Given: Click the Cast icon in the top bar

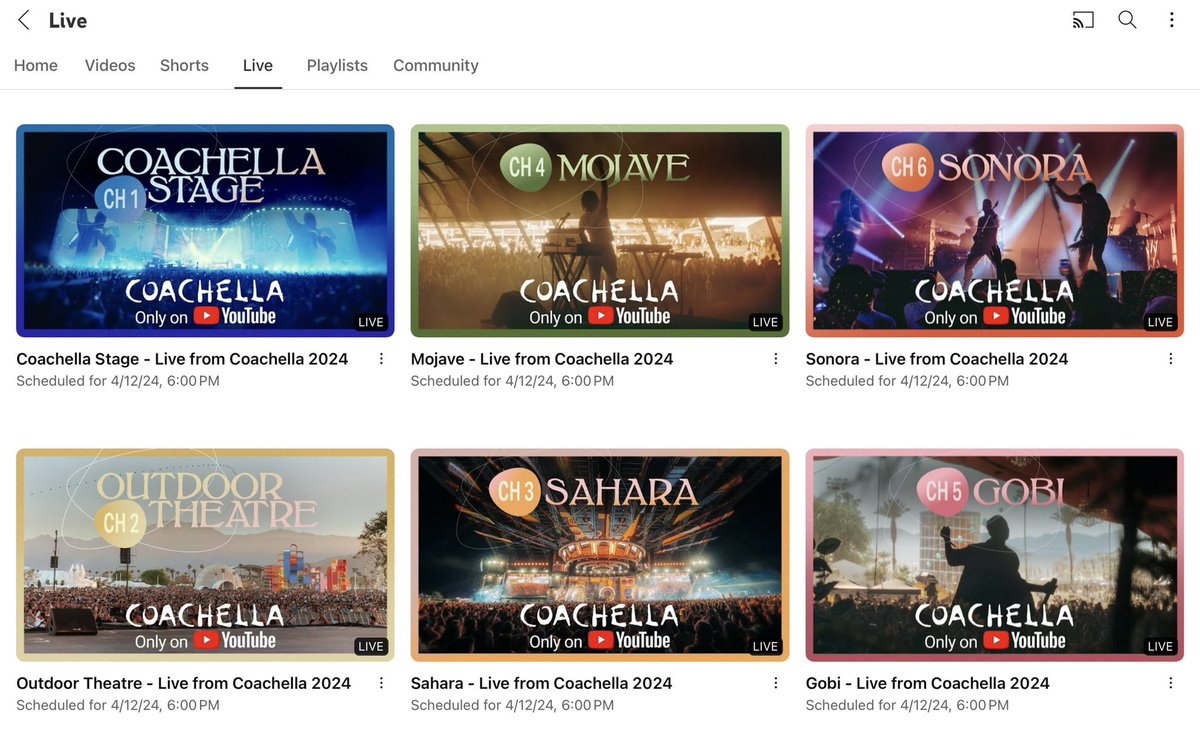Looking at the screenshot, I should click(1082, 19).
